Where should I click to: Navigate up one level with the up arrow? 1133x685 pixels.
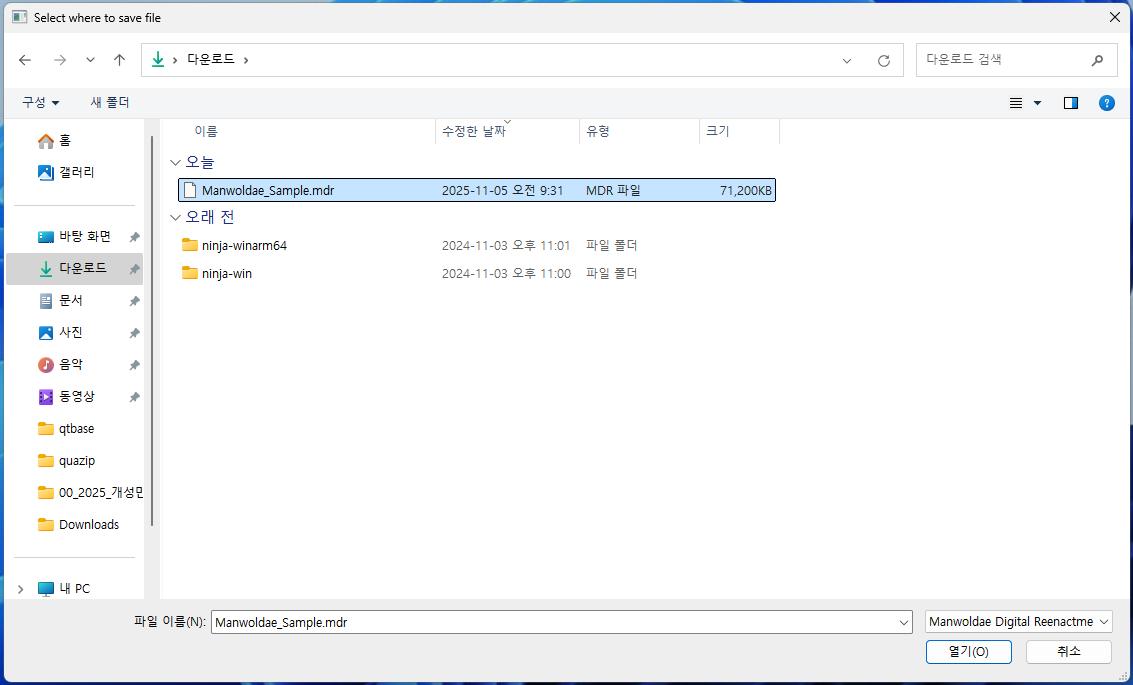tap(119, 60)
